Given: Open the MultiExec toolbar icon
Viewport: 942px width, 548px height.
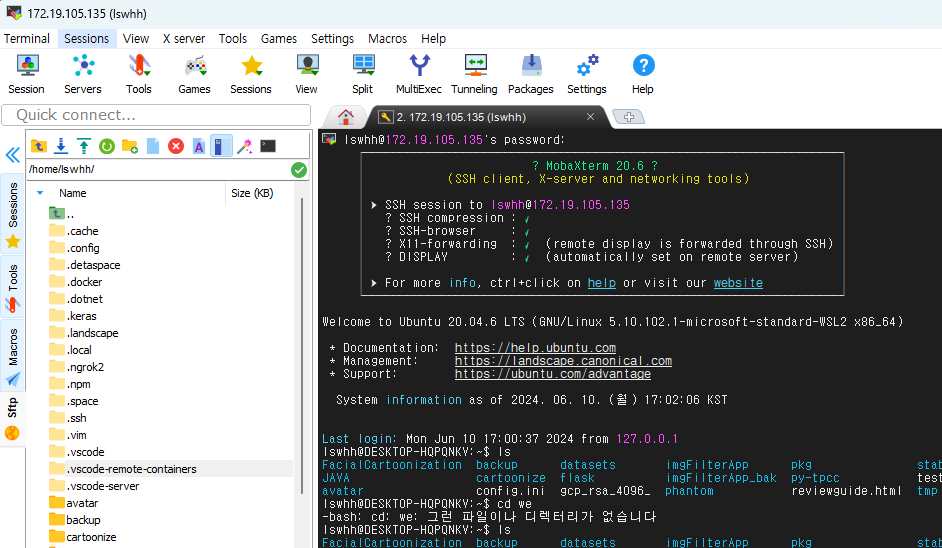Looking at the screenshot, I should (x=419, y=74).
